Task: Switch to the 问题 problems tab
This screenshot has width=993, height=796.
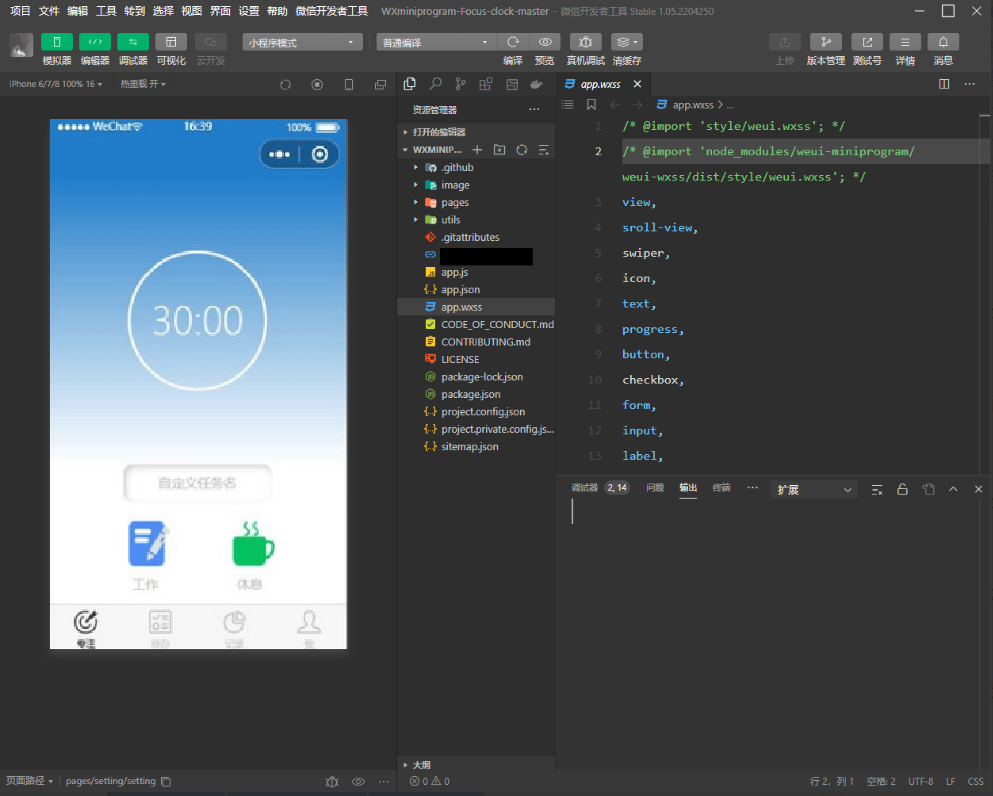Action: pyautogui.click(x=655, y=487)
